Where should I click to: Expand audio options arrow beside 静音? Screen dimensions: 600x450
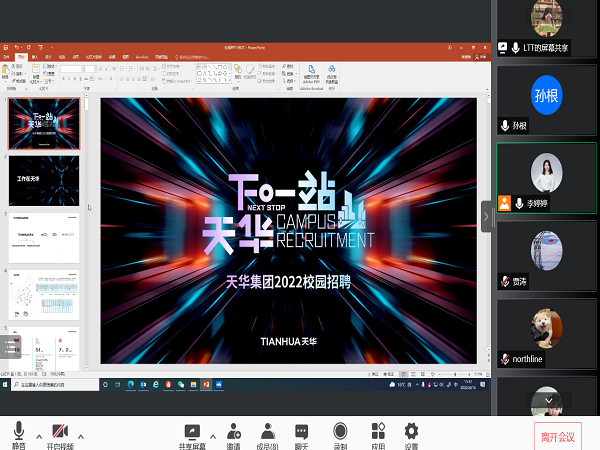tap(39, 435)
